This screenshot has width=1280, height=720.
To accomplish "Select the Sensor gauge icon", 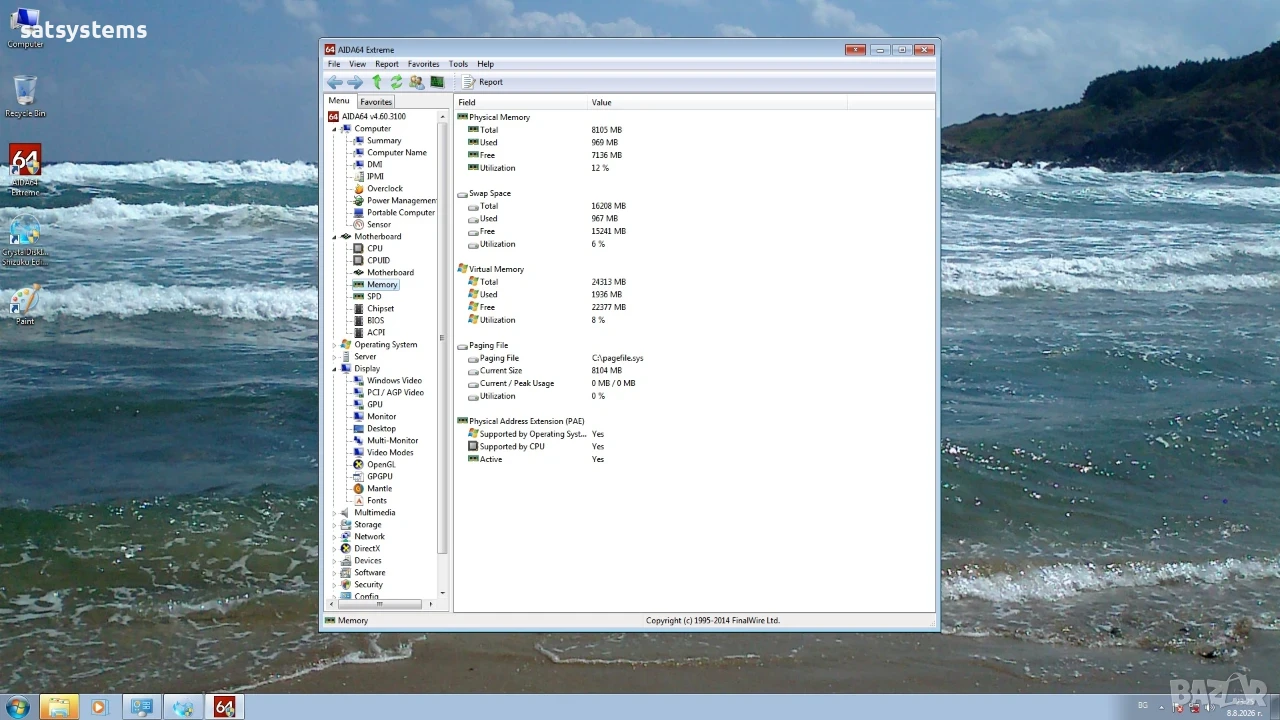I will 359,225.
